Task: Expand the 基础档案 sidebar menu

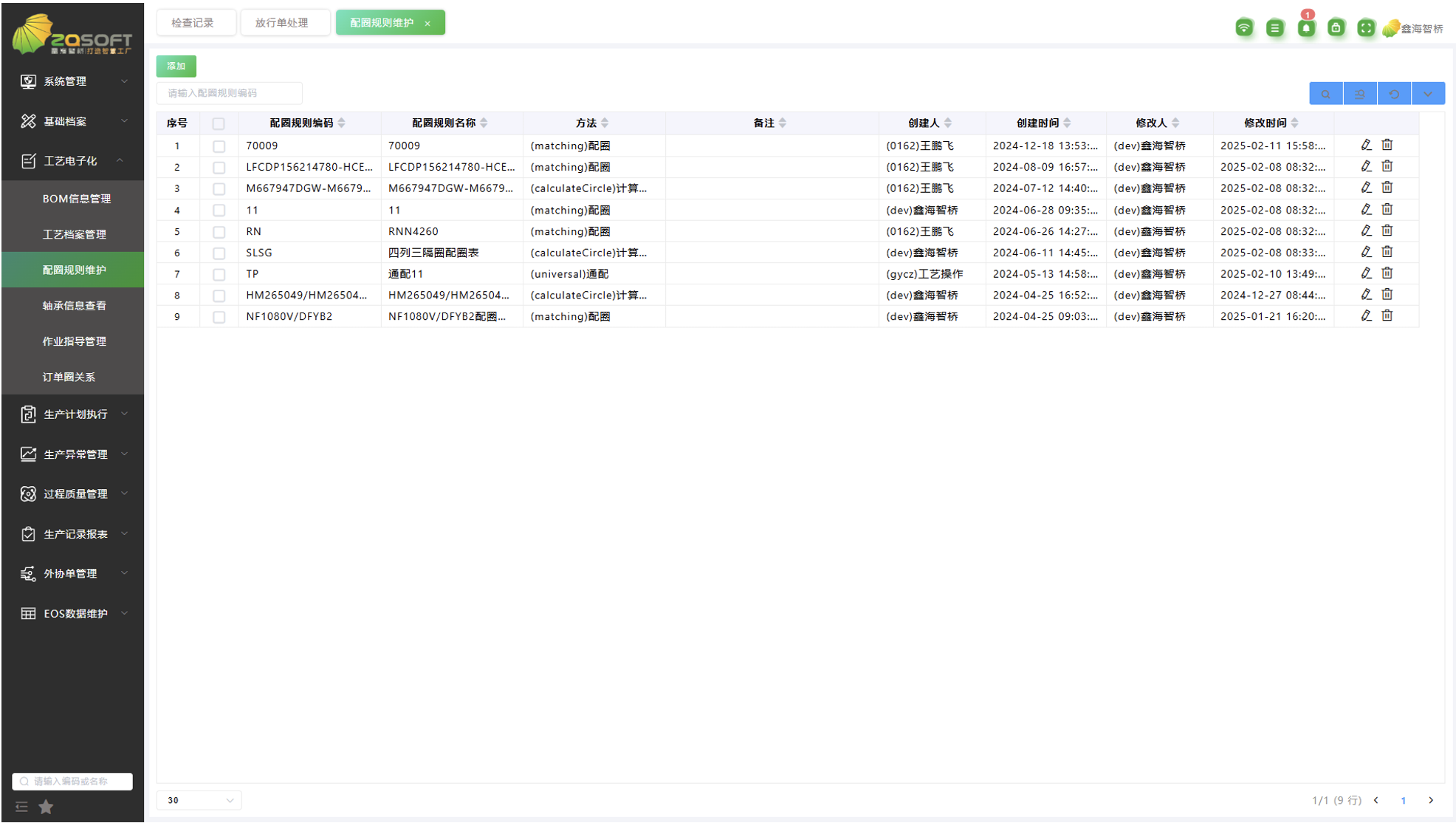Action: [72, 121]
